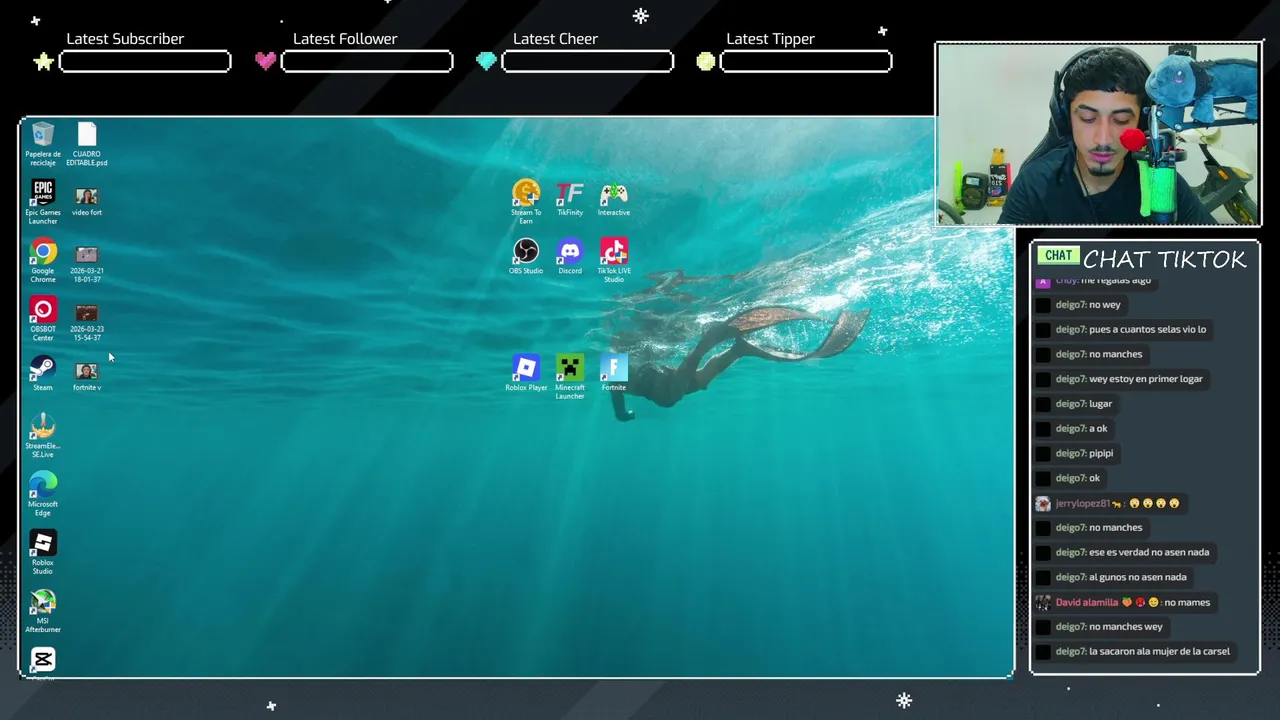1280x720 pixels.
Task: Click the teal gem Cheer icon
Action: [486, 62]
